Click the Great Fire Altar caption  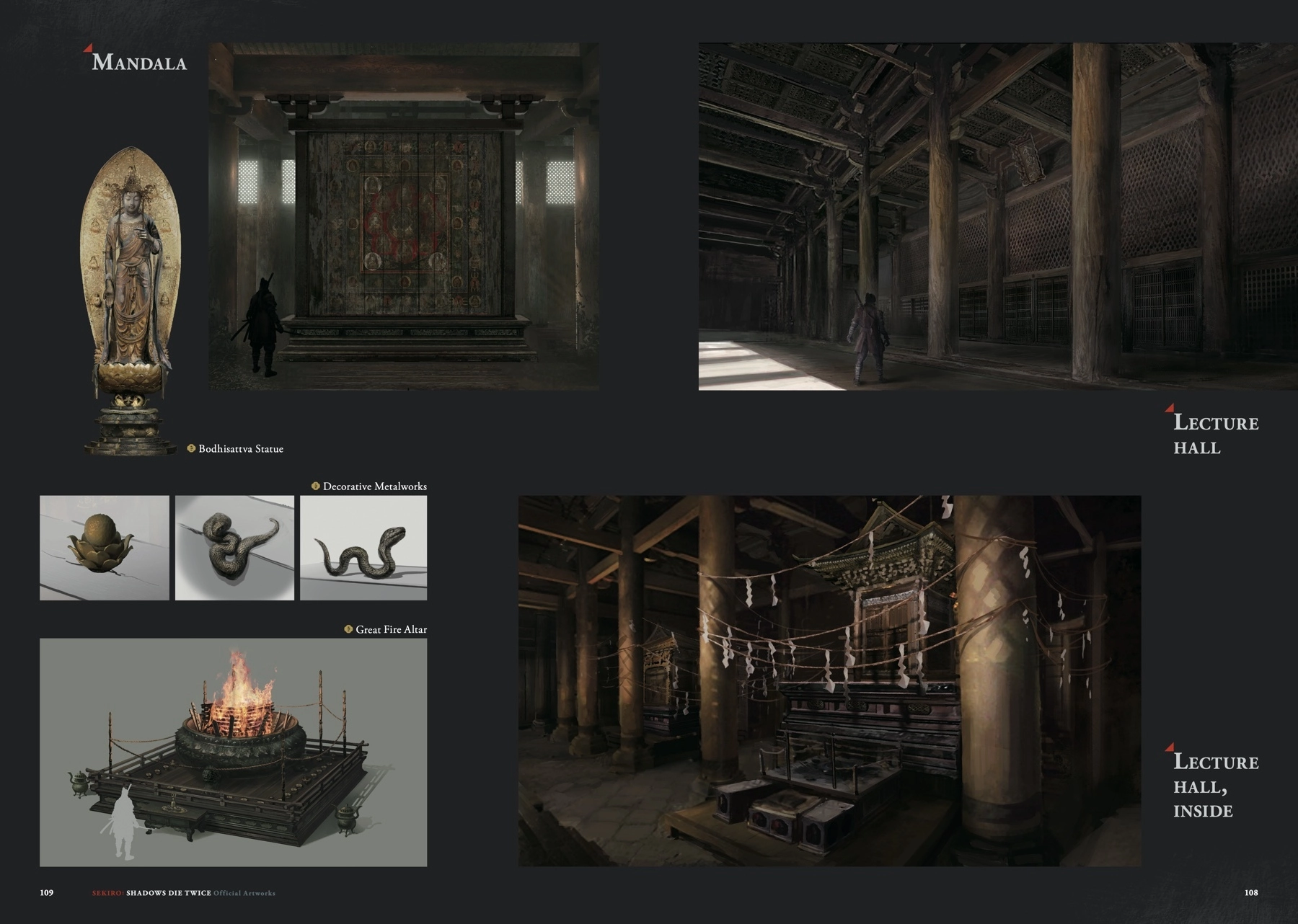(x=391, y=630)
